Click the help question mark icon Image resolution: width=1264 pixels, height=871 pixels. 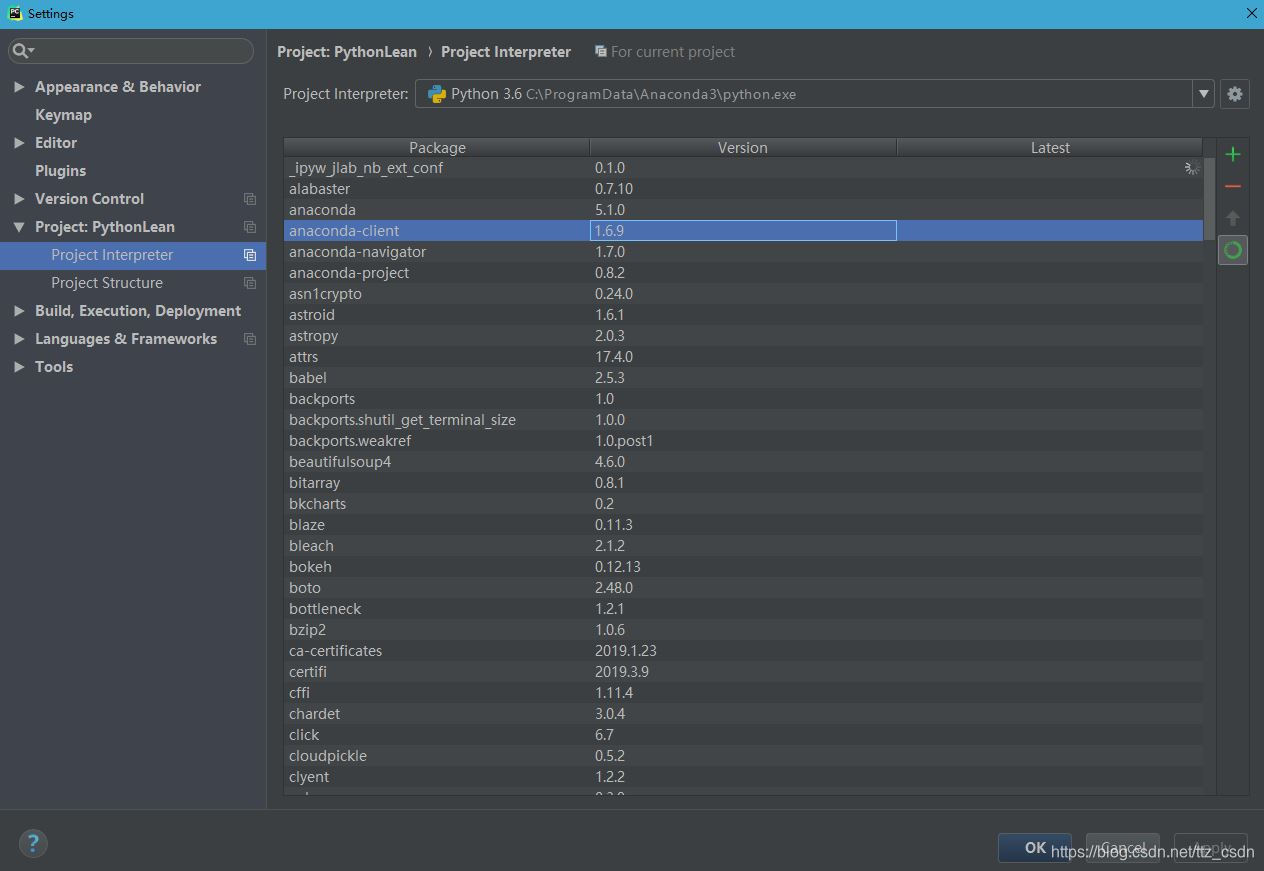(33, 843)
